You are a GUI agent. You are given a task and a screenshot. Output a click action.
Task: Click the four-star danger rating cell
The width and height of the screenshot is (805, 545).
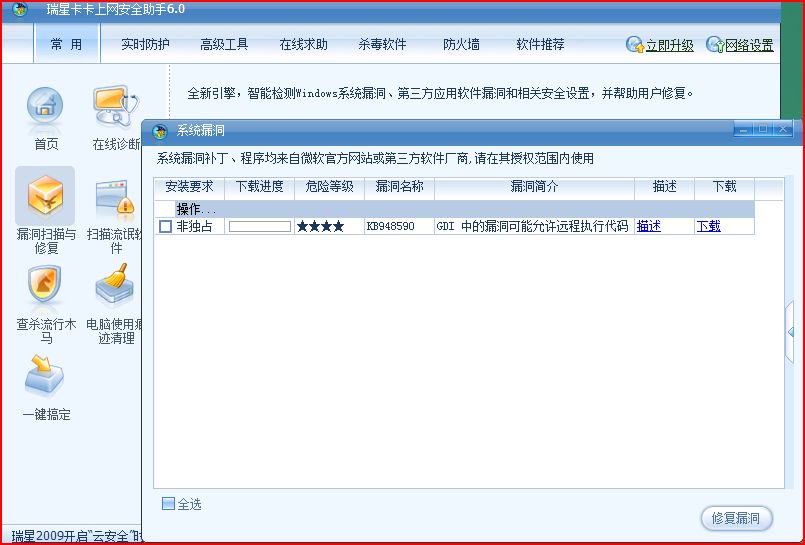point(330,226)
